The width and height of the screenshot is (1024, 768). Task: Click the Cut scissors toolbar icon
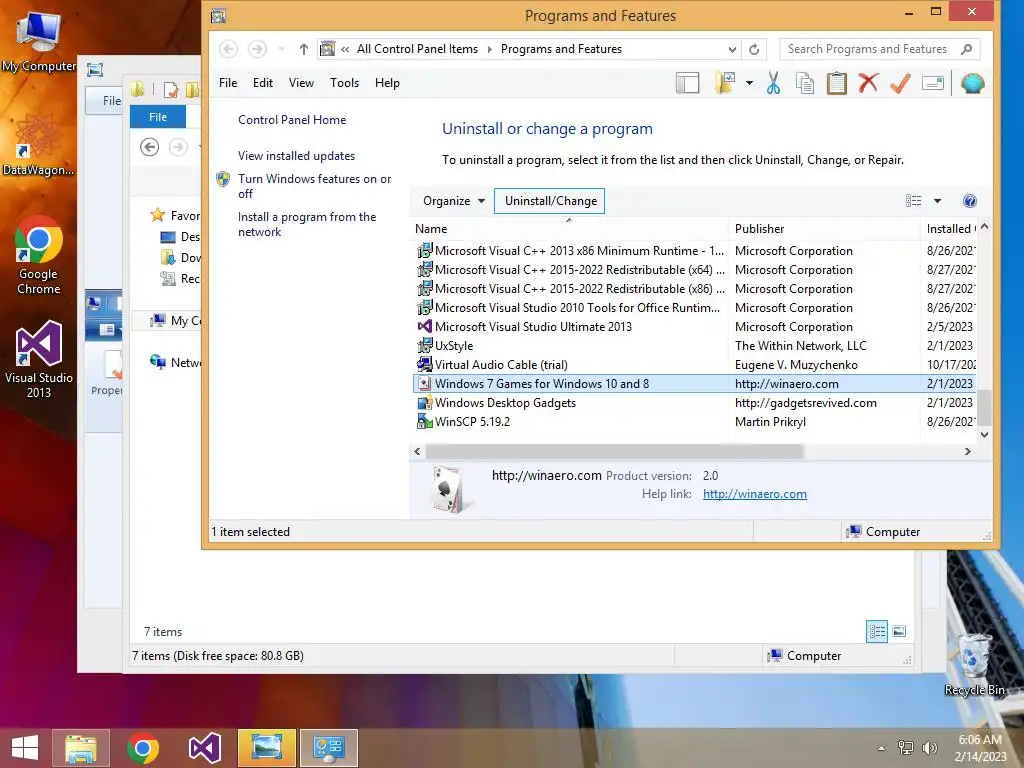click(773, 84)
